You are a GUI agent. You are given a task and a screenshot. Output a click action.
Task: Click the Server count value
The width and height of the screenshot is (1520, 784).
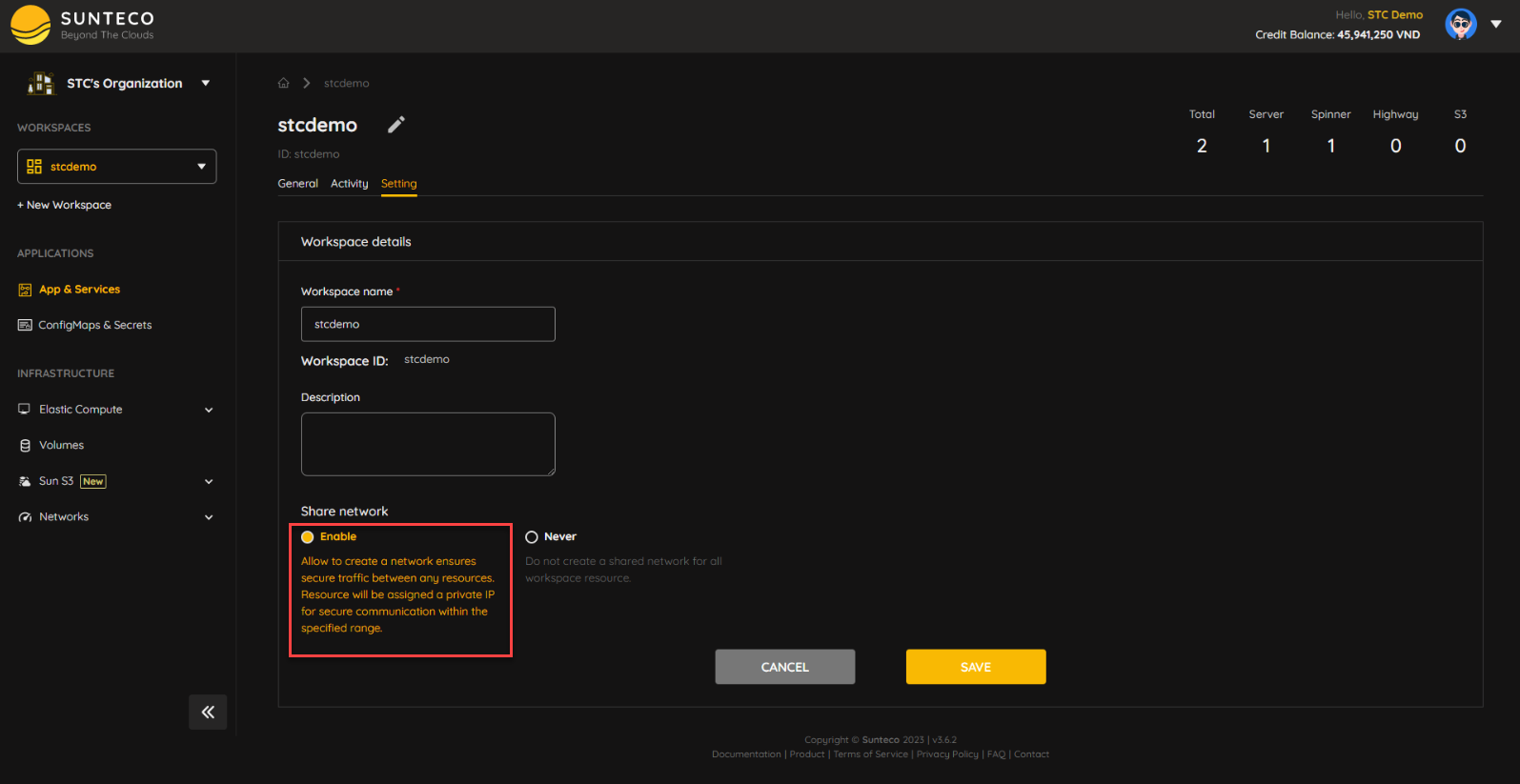pyautogui.click(x=1267, y=146)
